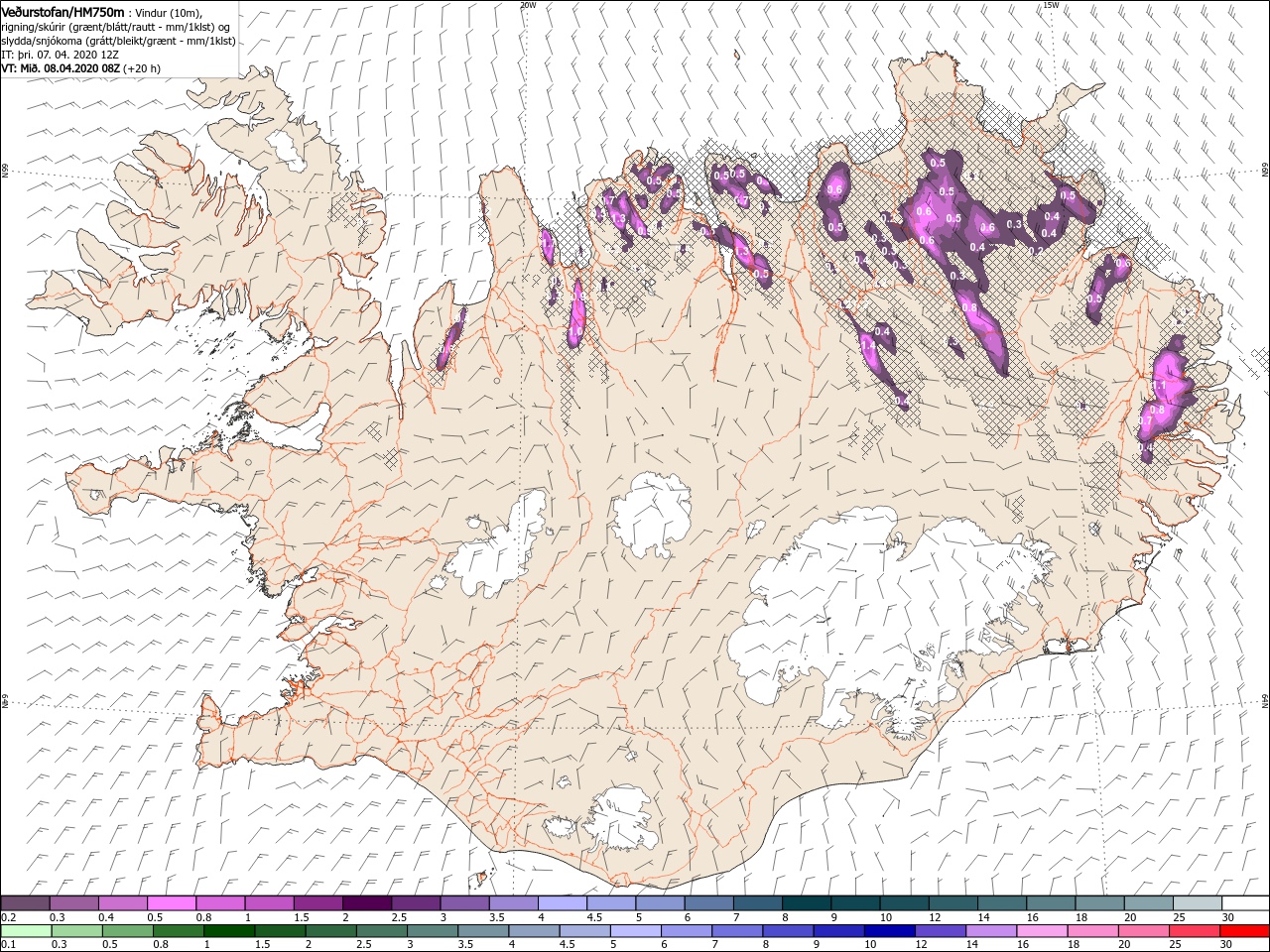The image size is (1270, 952).
Task: Pick the pale green 0.1 swatch in lower legend
Action: pyautogui.click(x=25, y=931)
